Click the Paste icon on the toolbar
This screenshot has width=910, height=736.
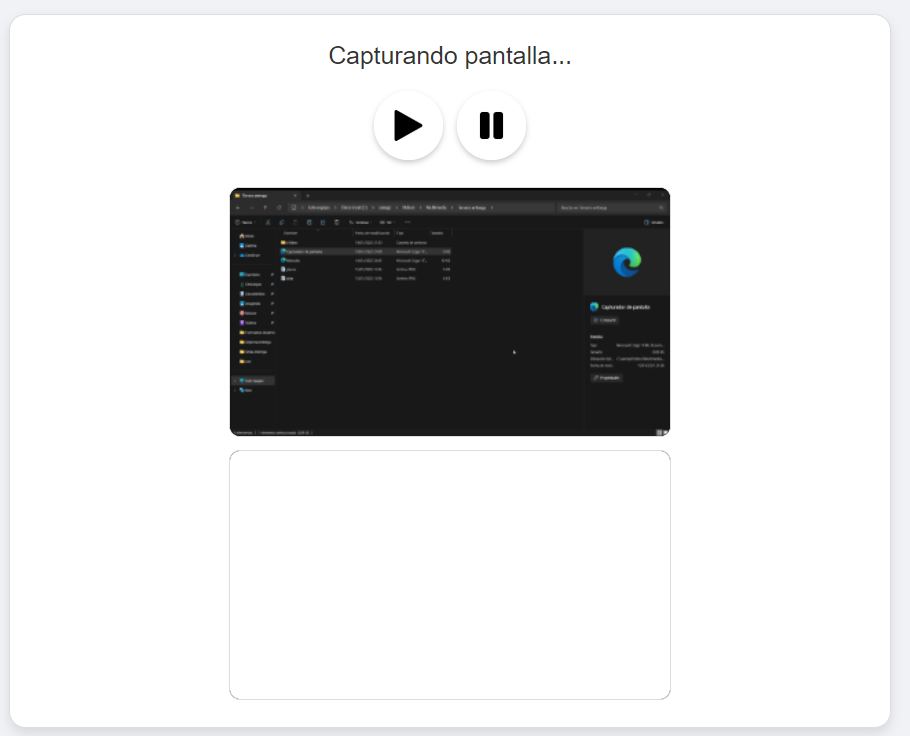click(296, 220)
